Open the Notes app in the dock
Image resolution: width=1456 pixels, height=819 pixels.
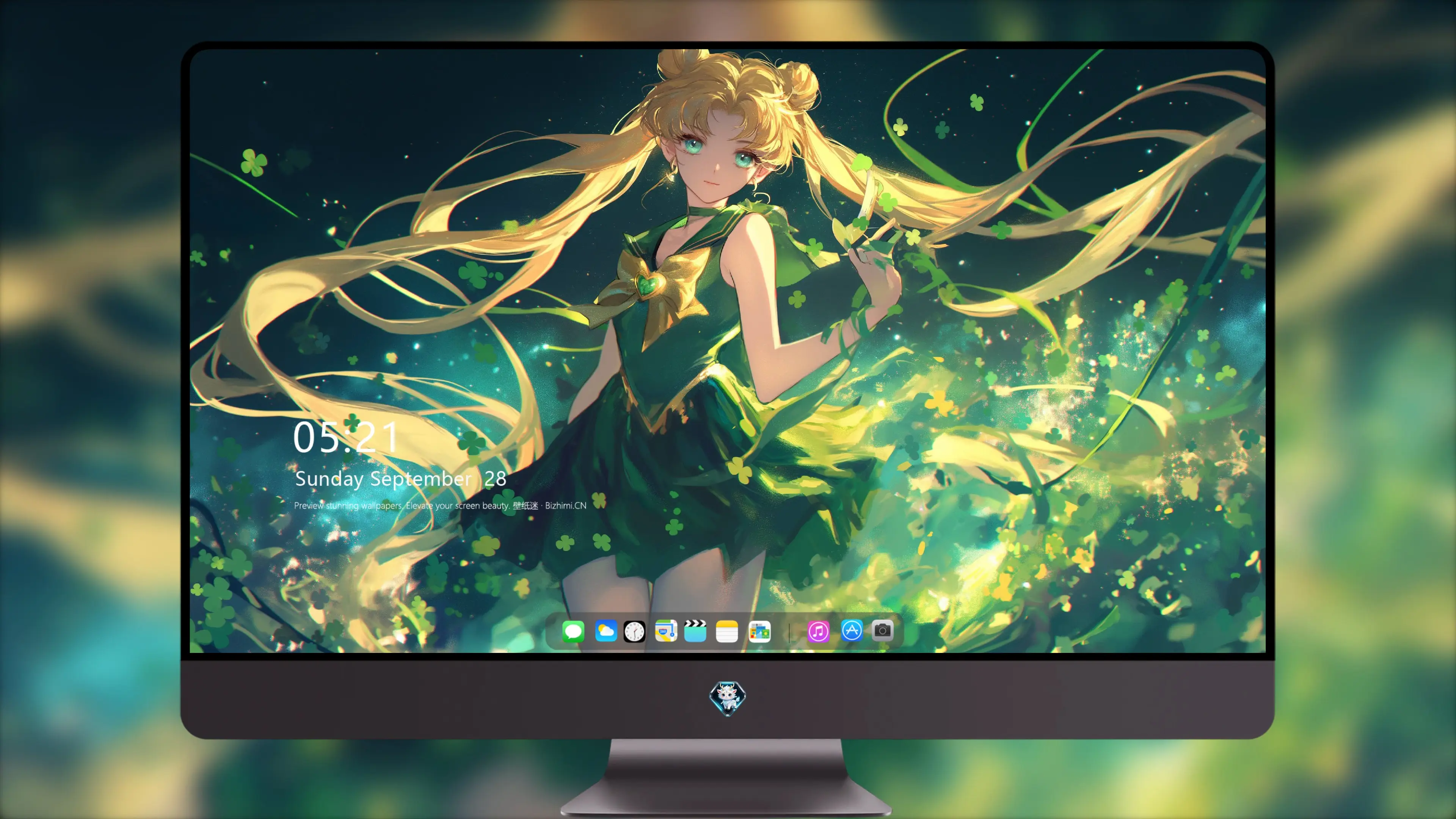pos(727,631)
